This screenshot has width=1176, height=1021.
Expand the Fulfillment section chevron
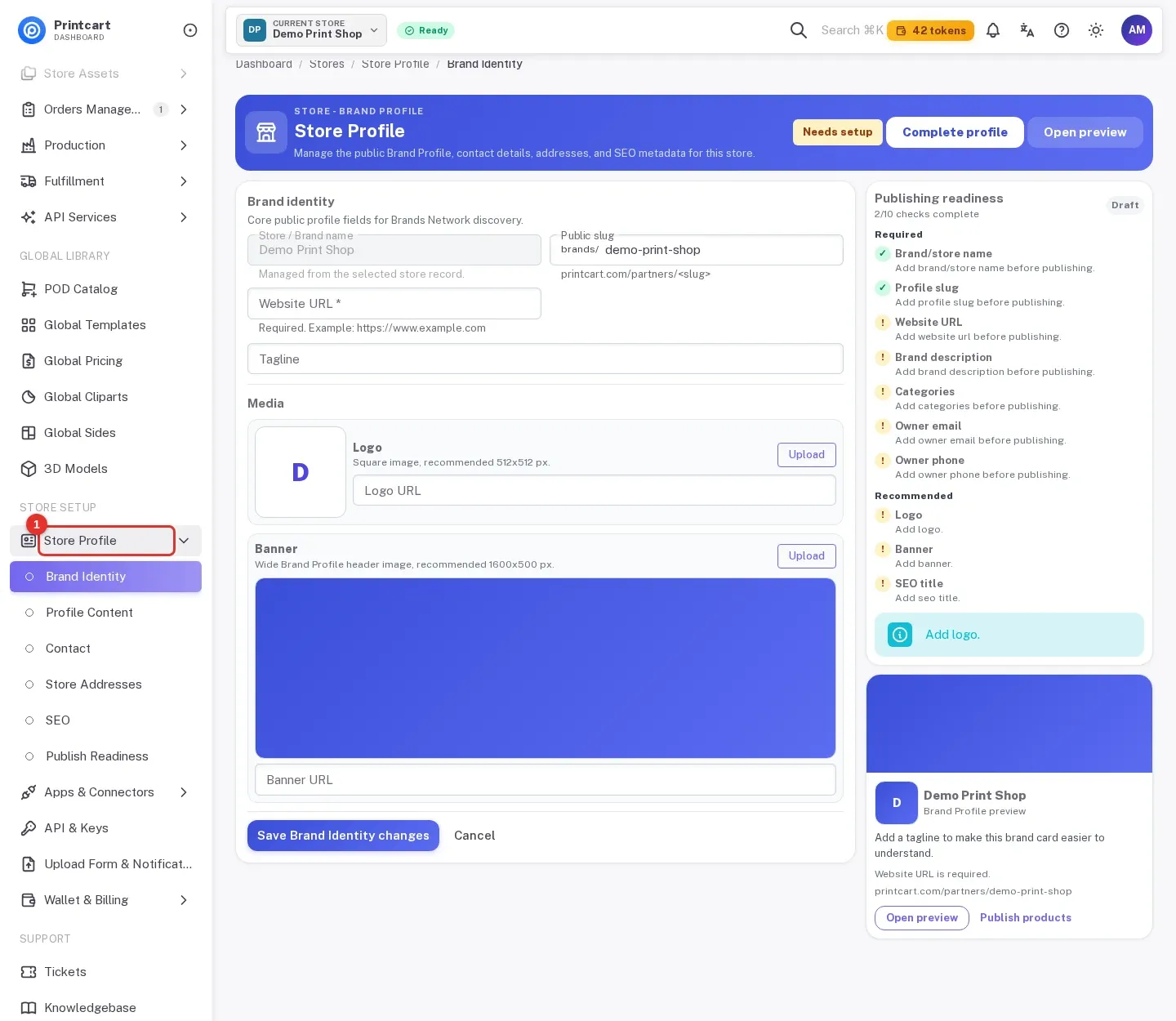(x=184, y=181)
